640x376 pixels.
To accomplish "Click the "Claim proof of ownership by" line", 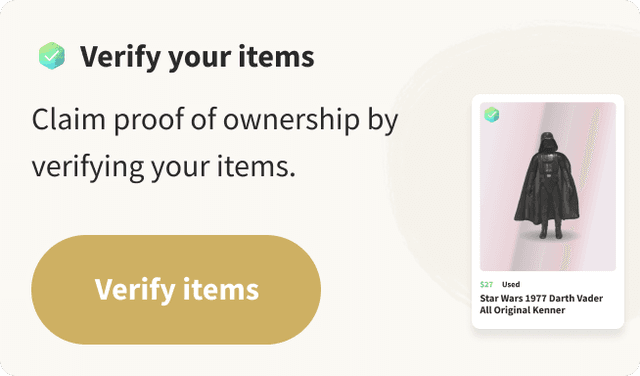I will click(x=215, y=120).
